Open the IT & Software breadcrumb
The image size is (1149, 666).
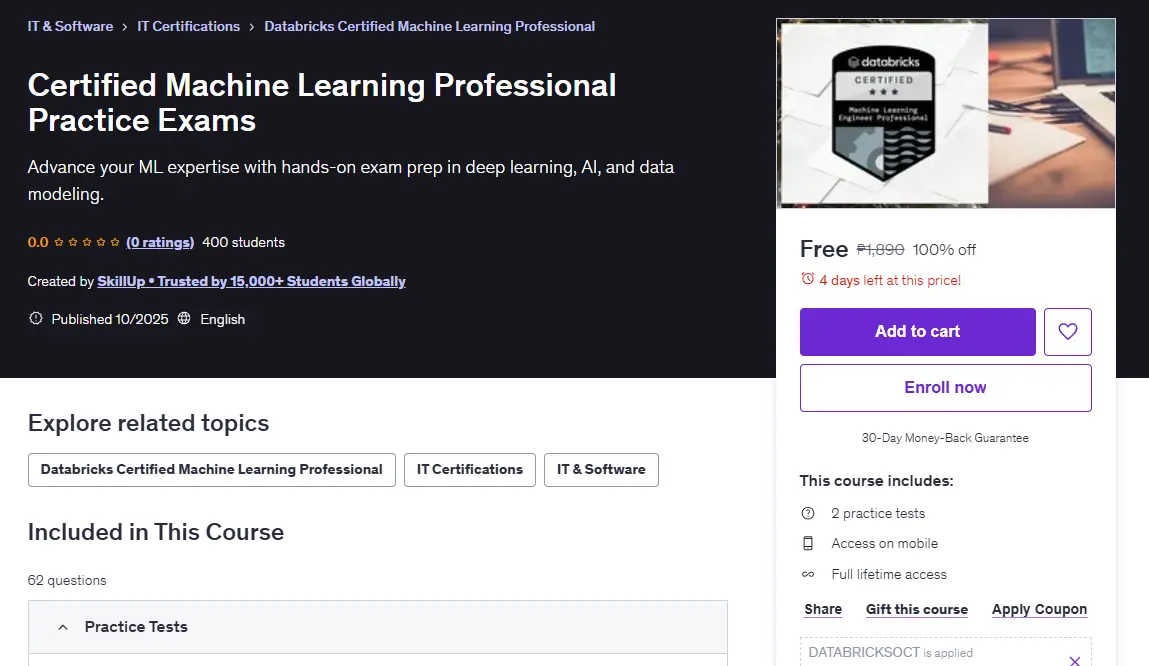[x=70, y=26]
